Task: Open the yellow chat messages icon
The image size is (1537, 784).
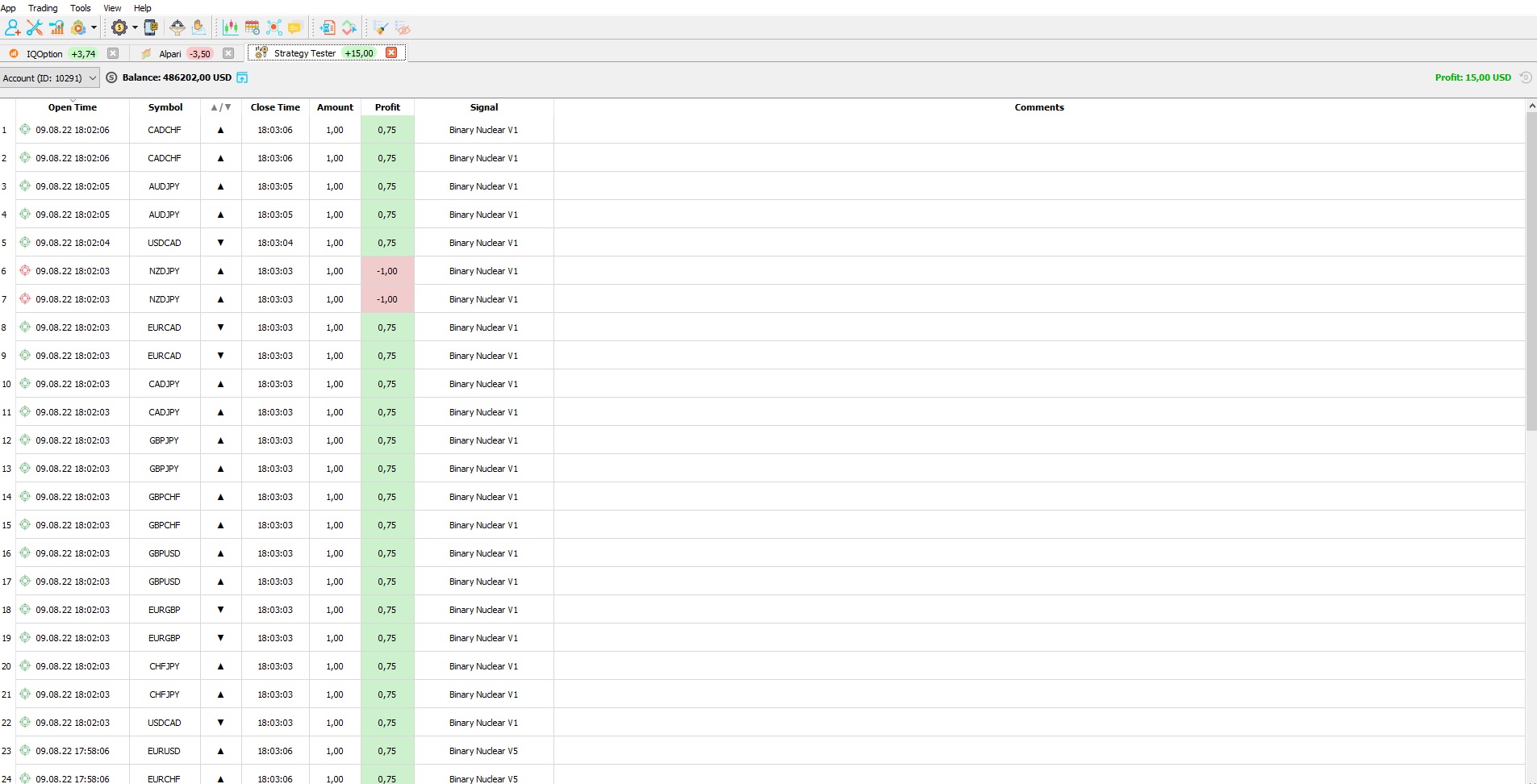Action: coord(295,28)
